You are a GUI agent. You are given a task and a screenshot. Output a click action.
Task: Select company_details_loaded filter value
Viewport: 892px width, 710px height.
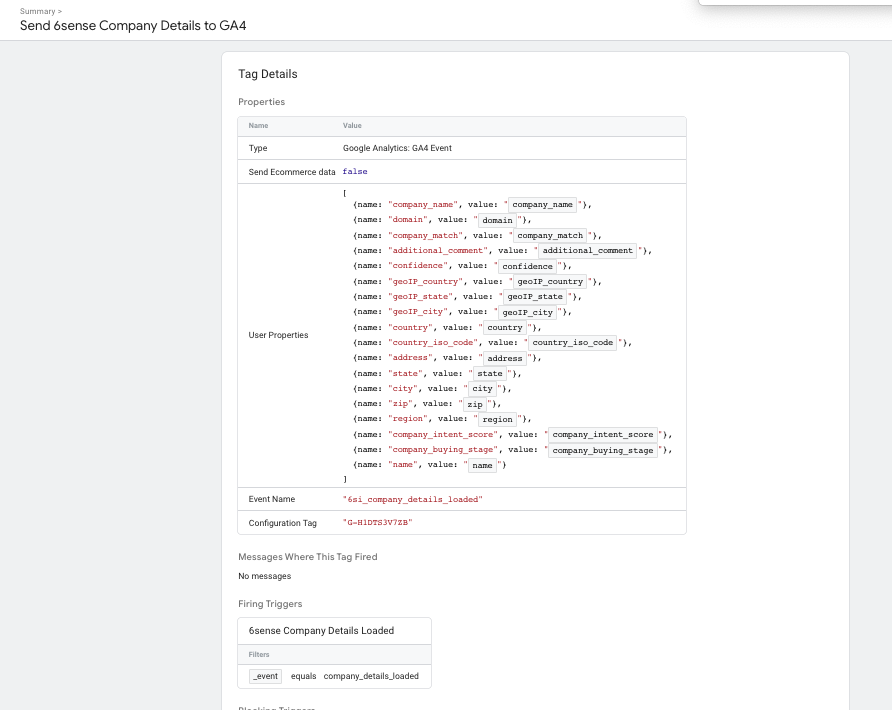[x=371, y=676]
